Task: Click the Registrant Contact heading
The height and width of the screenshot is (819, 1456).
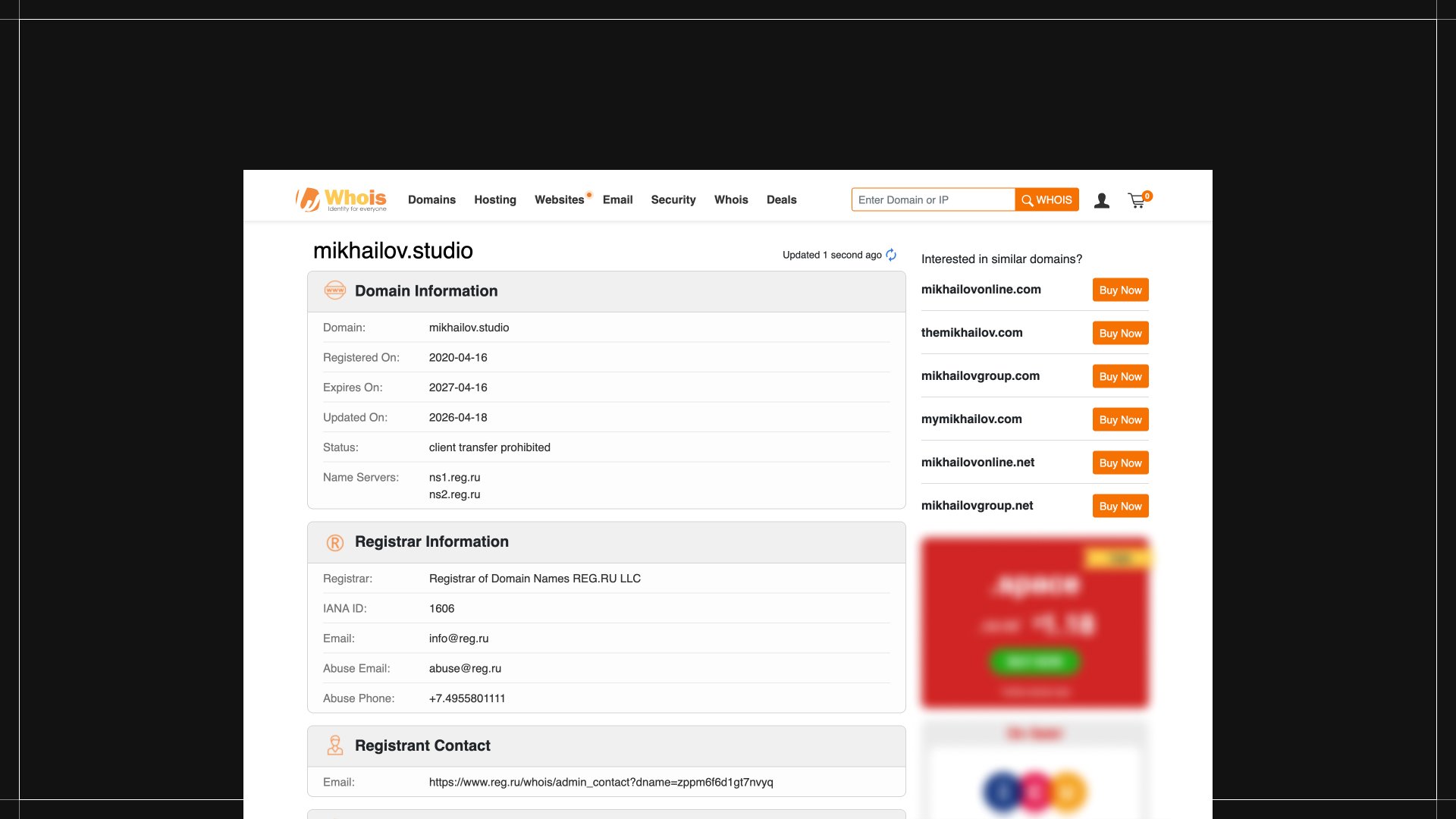Action: (x=422, y=746)
